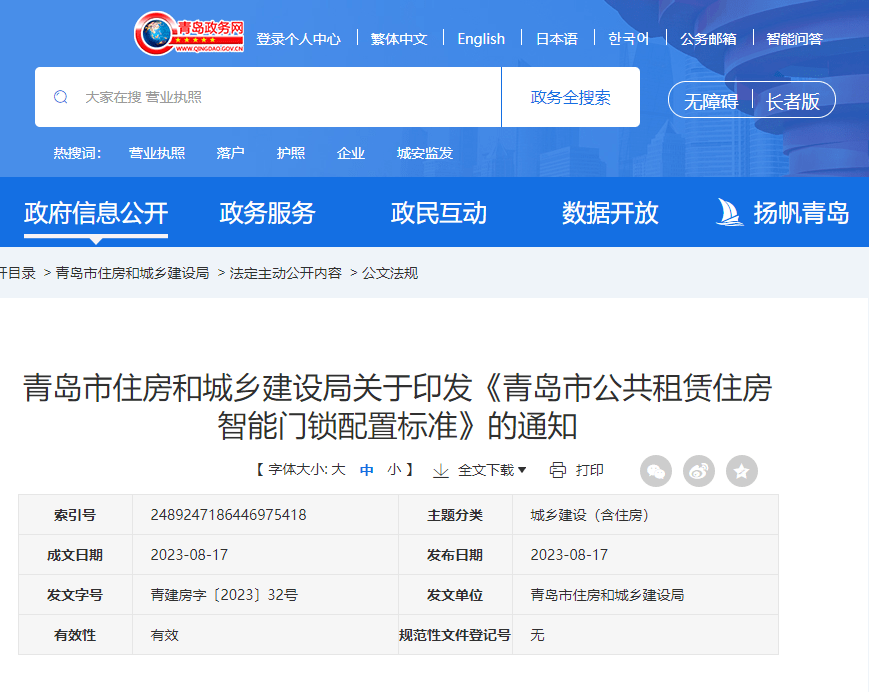Click the 索引号 label cell
The width and height of the screenshot is (869, 692).
tap(75, 515)
